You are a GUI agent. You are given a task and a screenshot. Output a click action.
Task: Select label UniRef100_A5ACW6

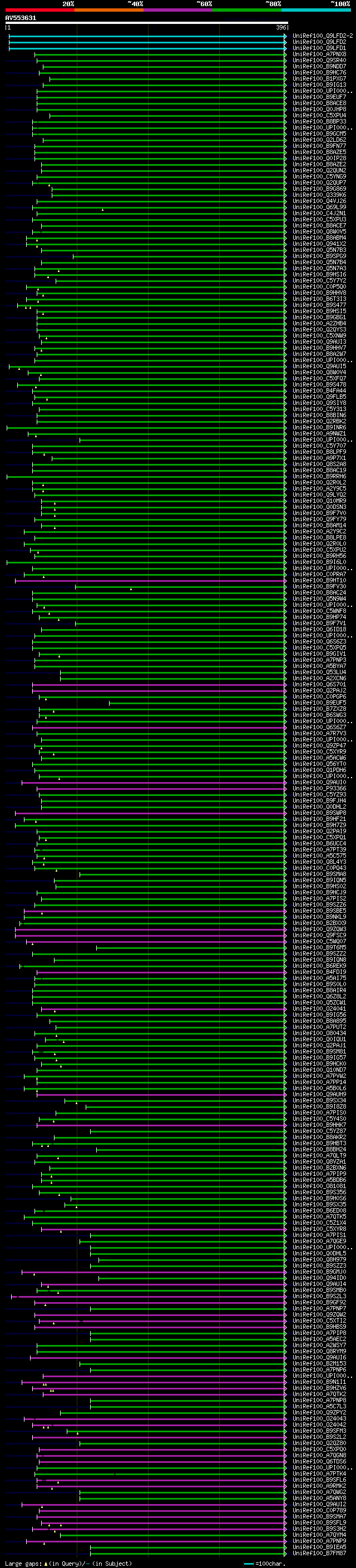pyautogui.click(x=319, y=759)
